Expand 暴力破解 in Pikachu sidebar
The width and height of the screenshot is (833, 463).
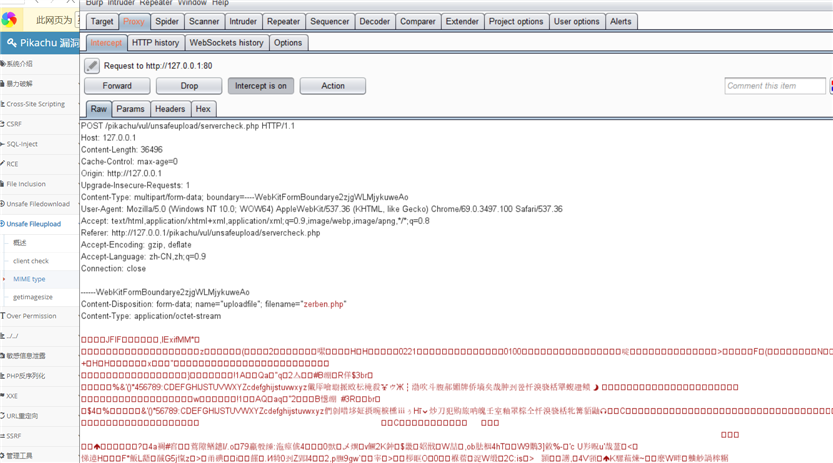(x=39, y=84)
